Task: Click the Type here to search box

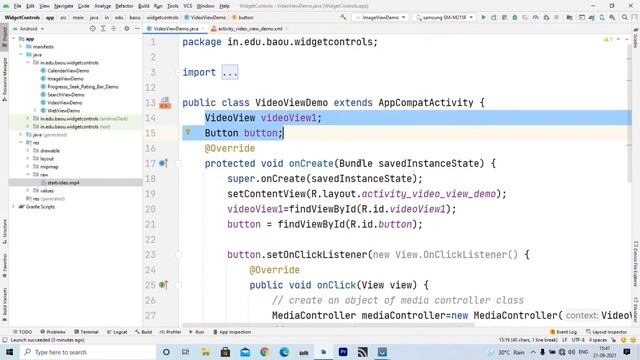Action: pos(88,352)
